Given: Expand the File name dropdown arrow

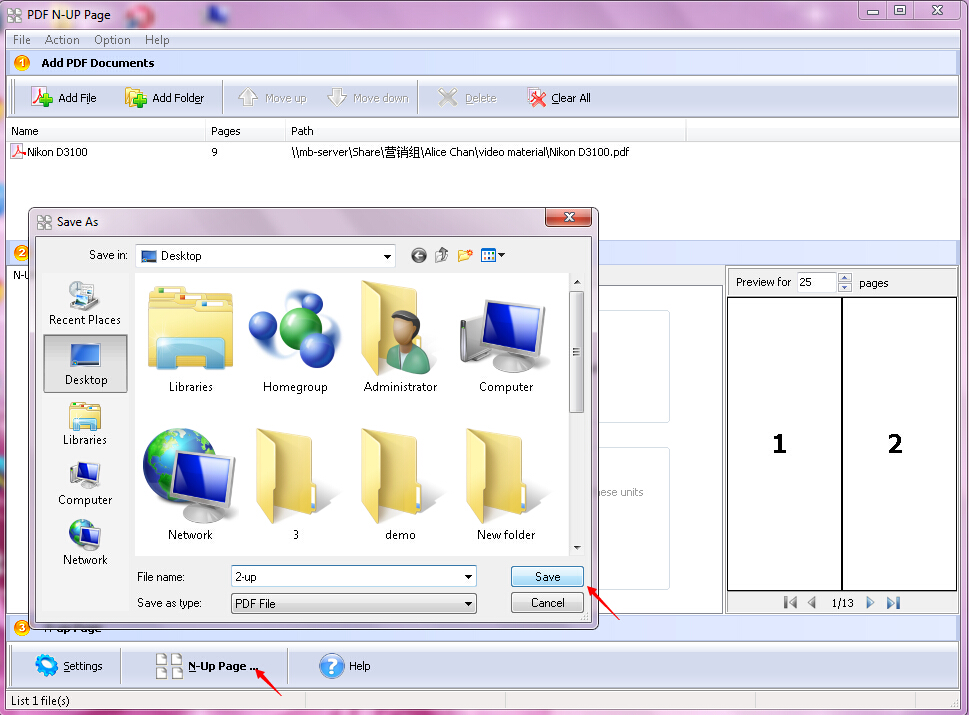Looking at the screenshot, I should coord(468,577).
